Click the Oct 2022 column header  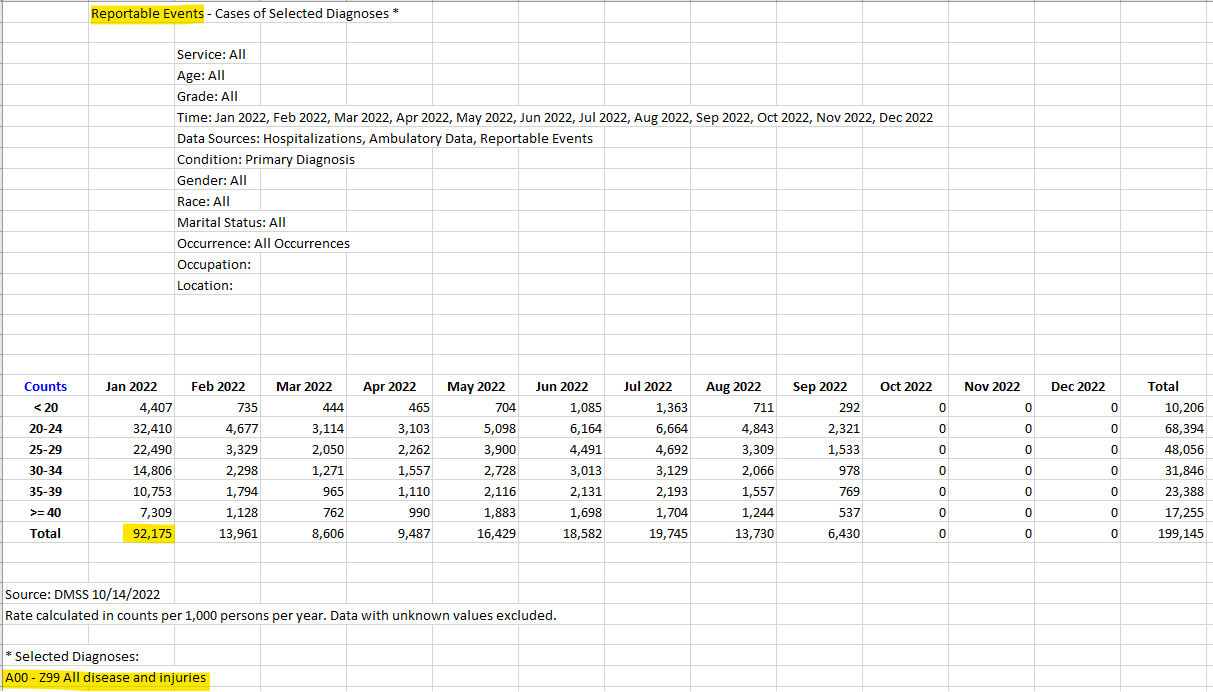(906, 386)
